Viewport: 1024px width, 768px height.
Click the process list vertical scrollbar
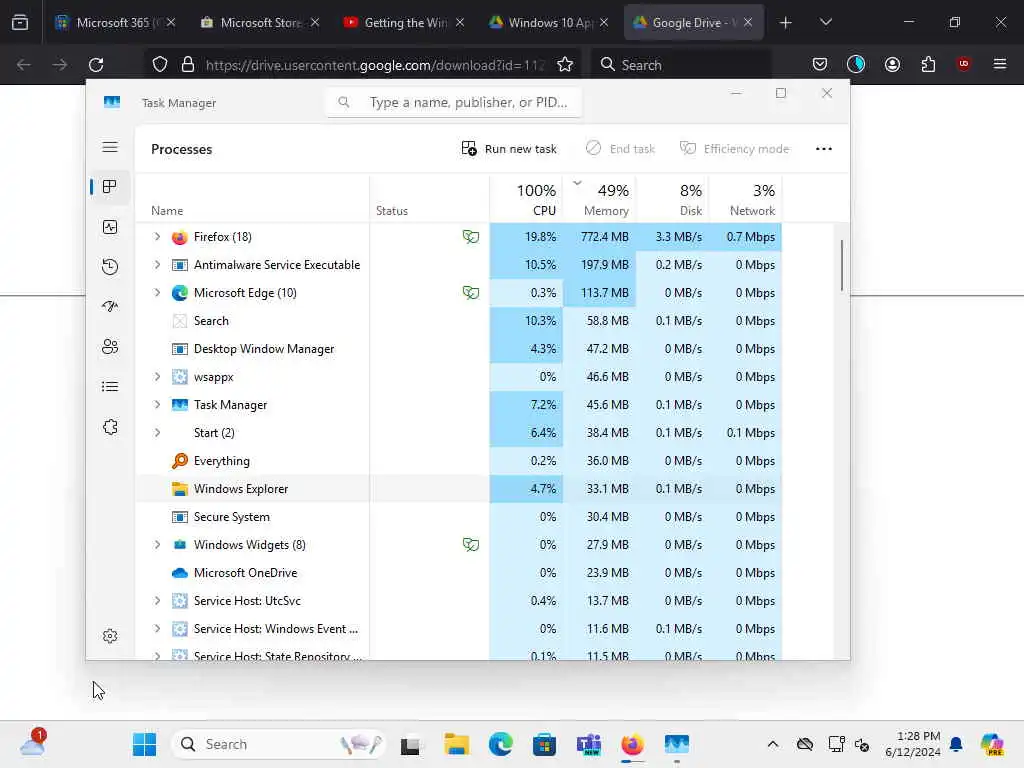pos(842,265)
